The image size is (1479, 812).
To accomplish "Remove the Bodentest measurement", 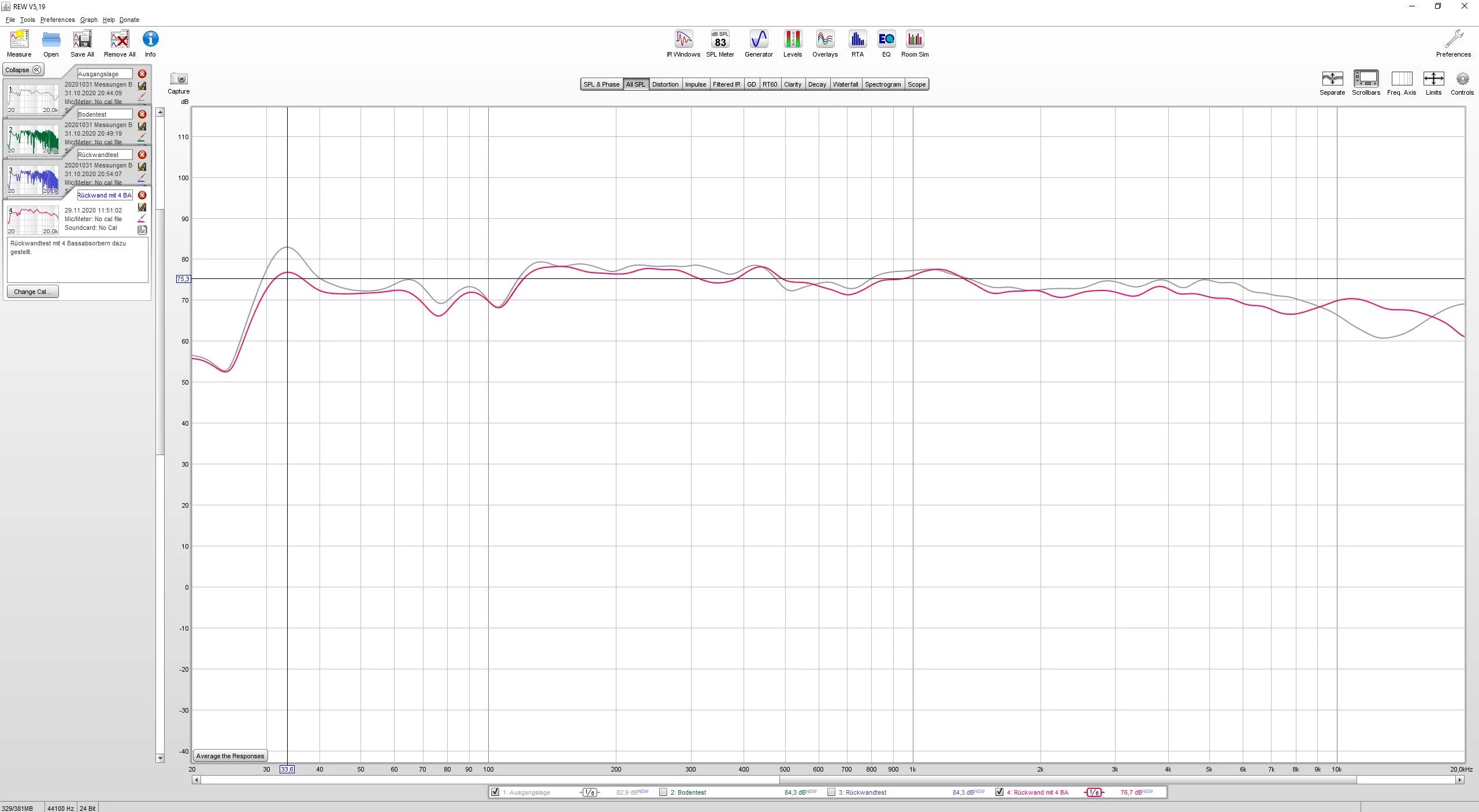I will pos(142,114).
